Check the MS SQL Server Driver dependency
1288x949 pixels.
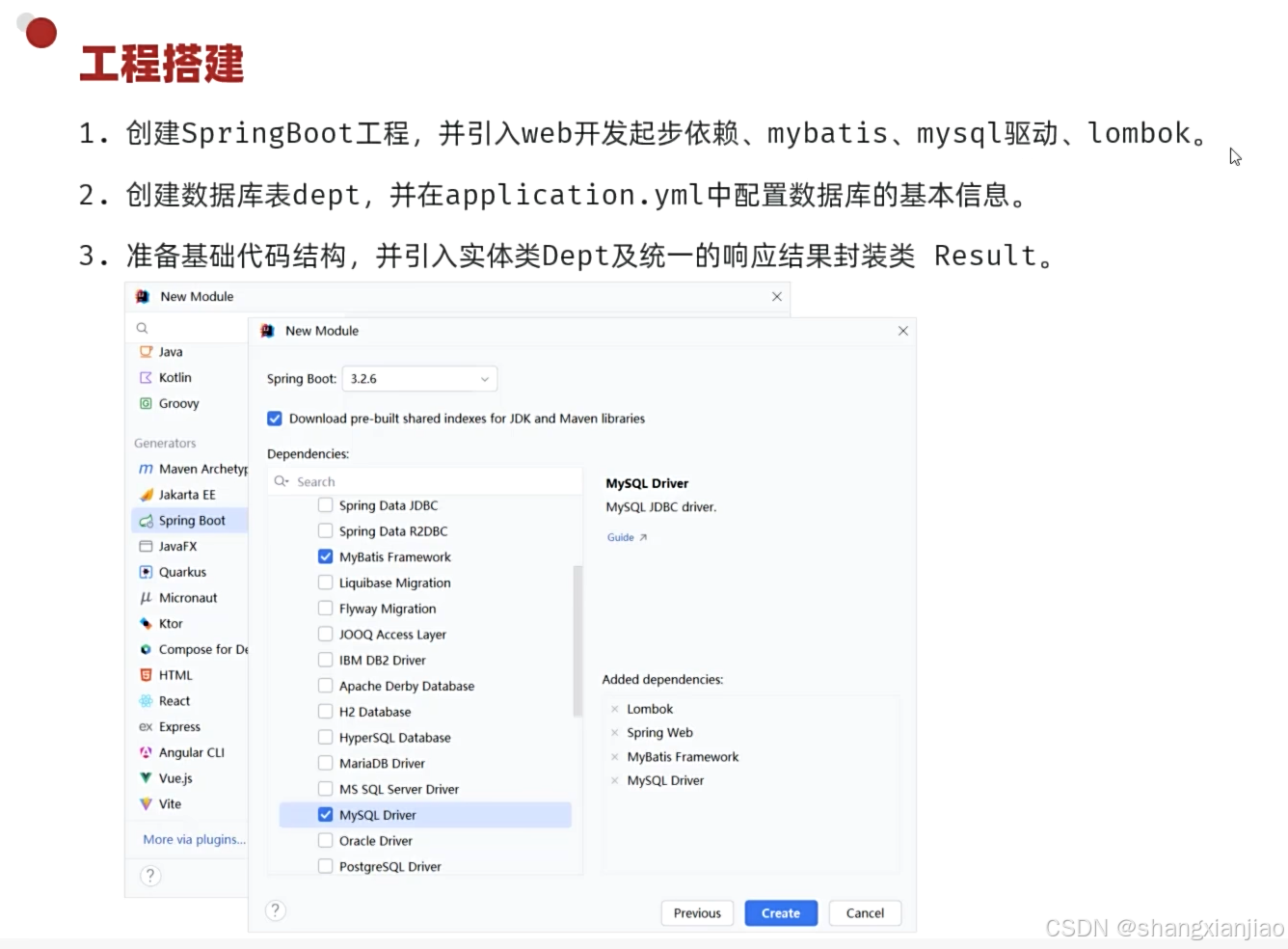pyautogui.click(x=326, y=789)
